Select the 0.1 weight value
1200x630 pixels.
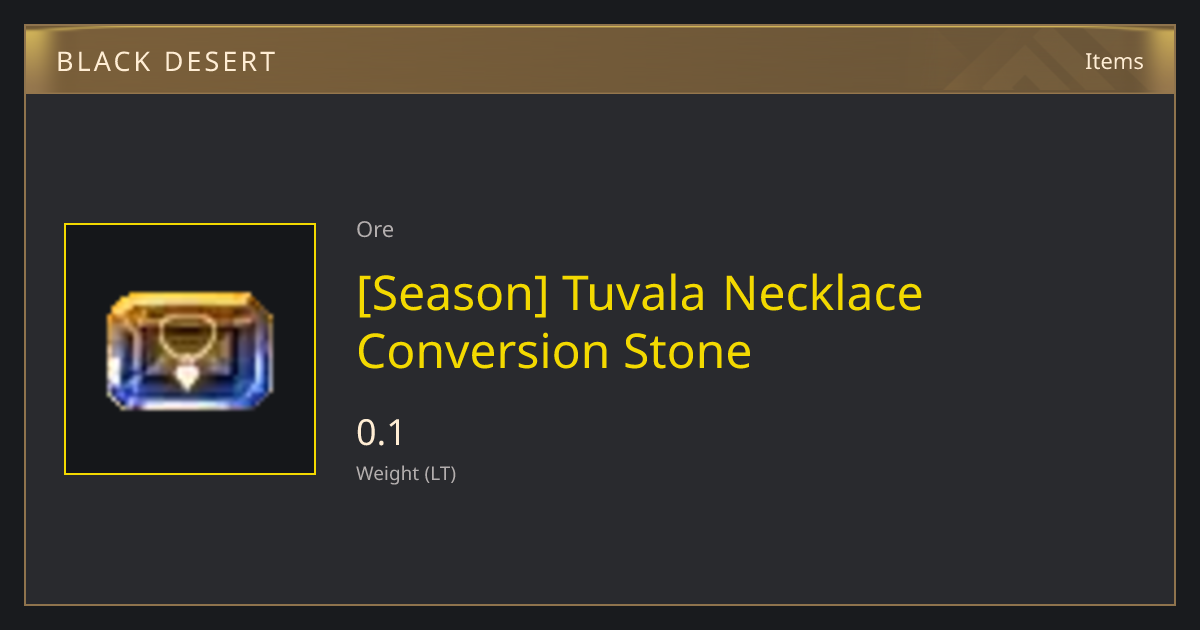point(380,433)
